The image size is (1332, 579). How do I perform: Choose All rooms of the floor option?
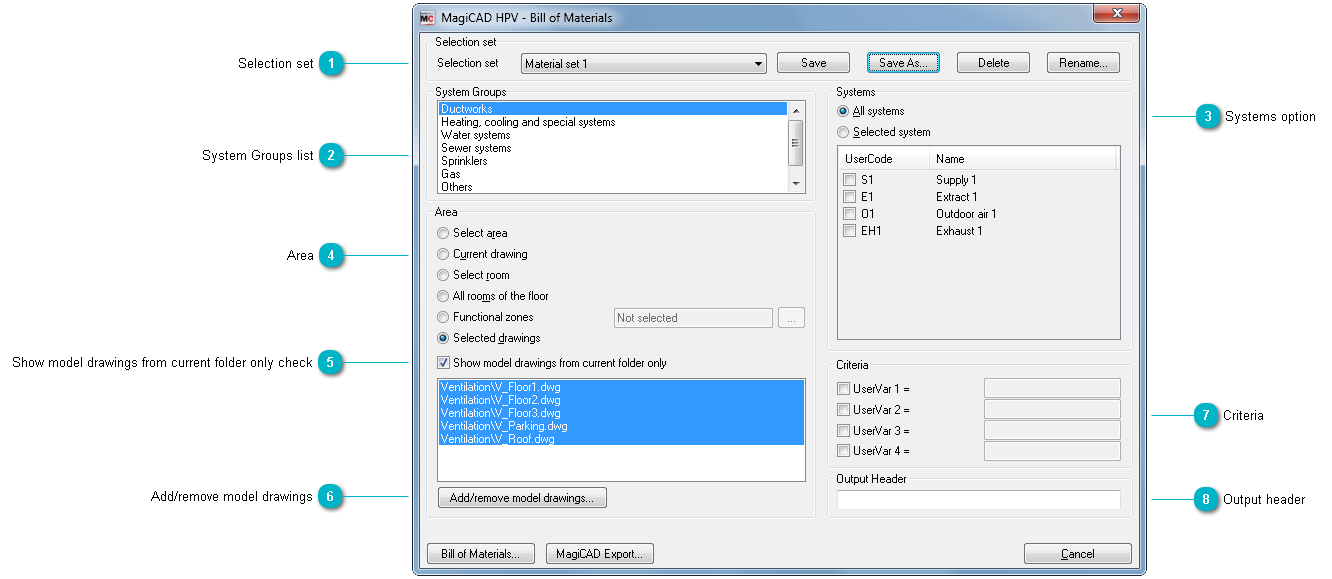pos(443,296)
